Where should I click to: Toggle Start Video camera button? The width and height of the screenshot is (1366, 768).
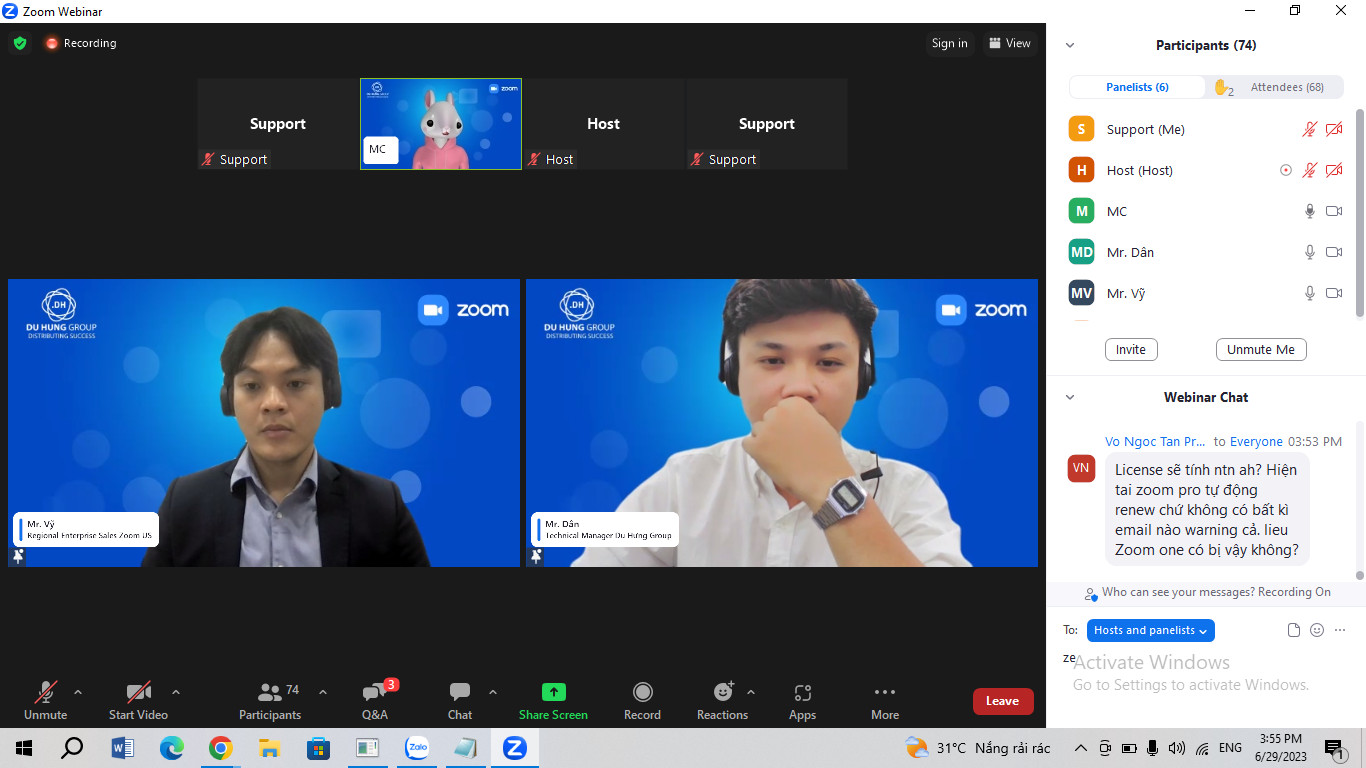138,692
